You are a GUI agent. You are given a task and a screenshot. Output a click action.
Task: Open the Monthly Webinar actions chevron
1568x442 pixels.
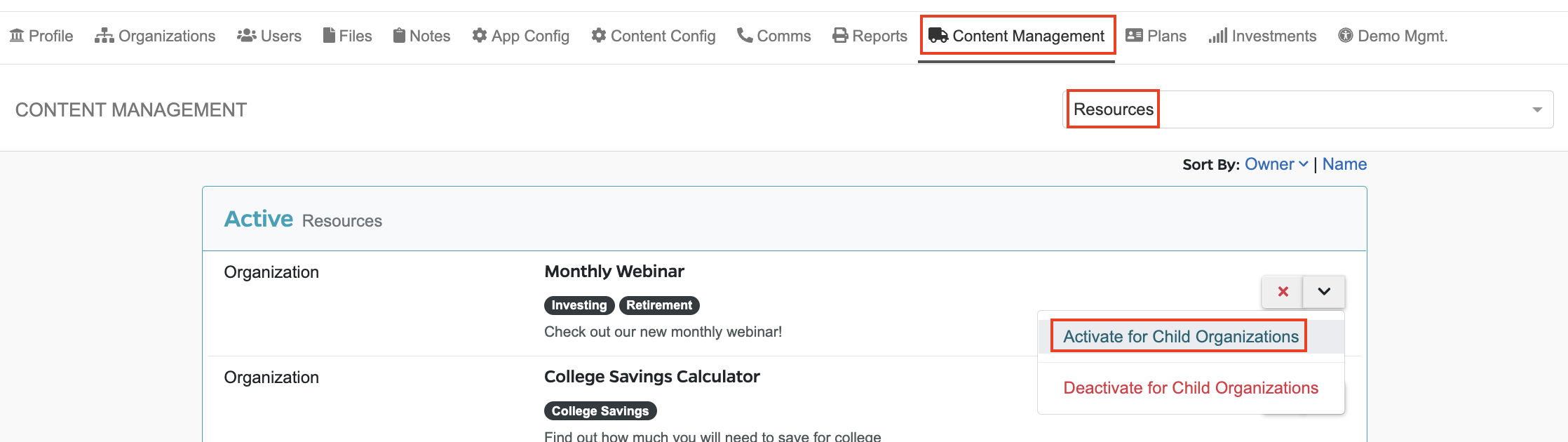click(1323, 292)
